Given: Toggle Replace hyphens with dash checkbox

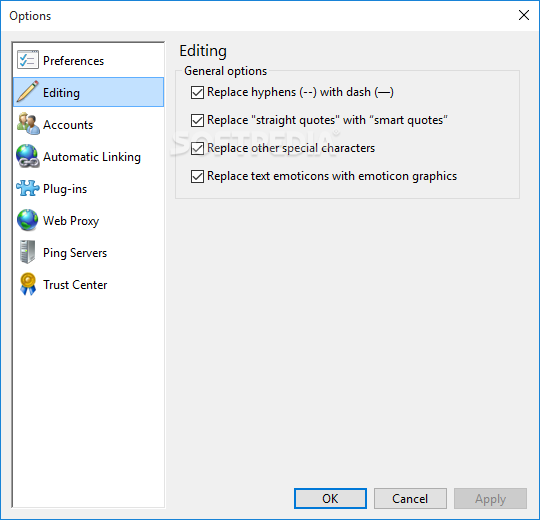Looking at the screenshot, I should (197, 92).
